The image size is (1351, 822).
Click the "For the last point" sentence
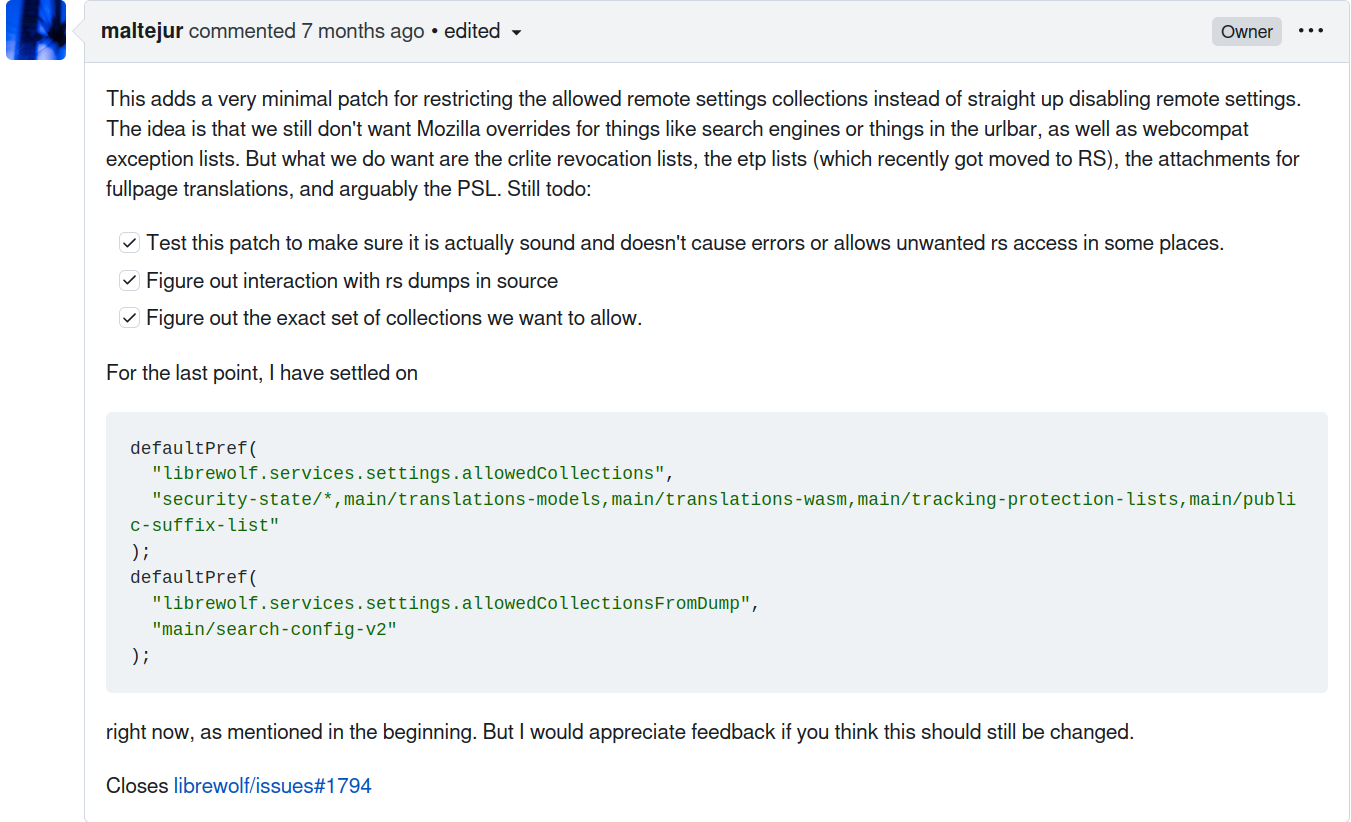(x=262, y=373)
